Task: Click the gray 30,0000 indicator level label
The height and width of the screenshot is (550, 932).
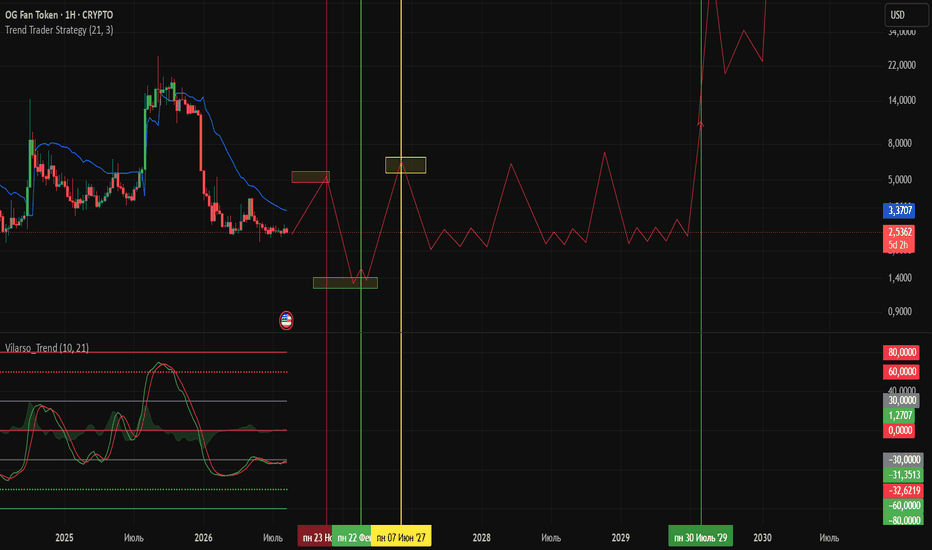Action: pyautogui.click(x=901, y=400)
